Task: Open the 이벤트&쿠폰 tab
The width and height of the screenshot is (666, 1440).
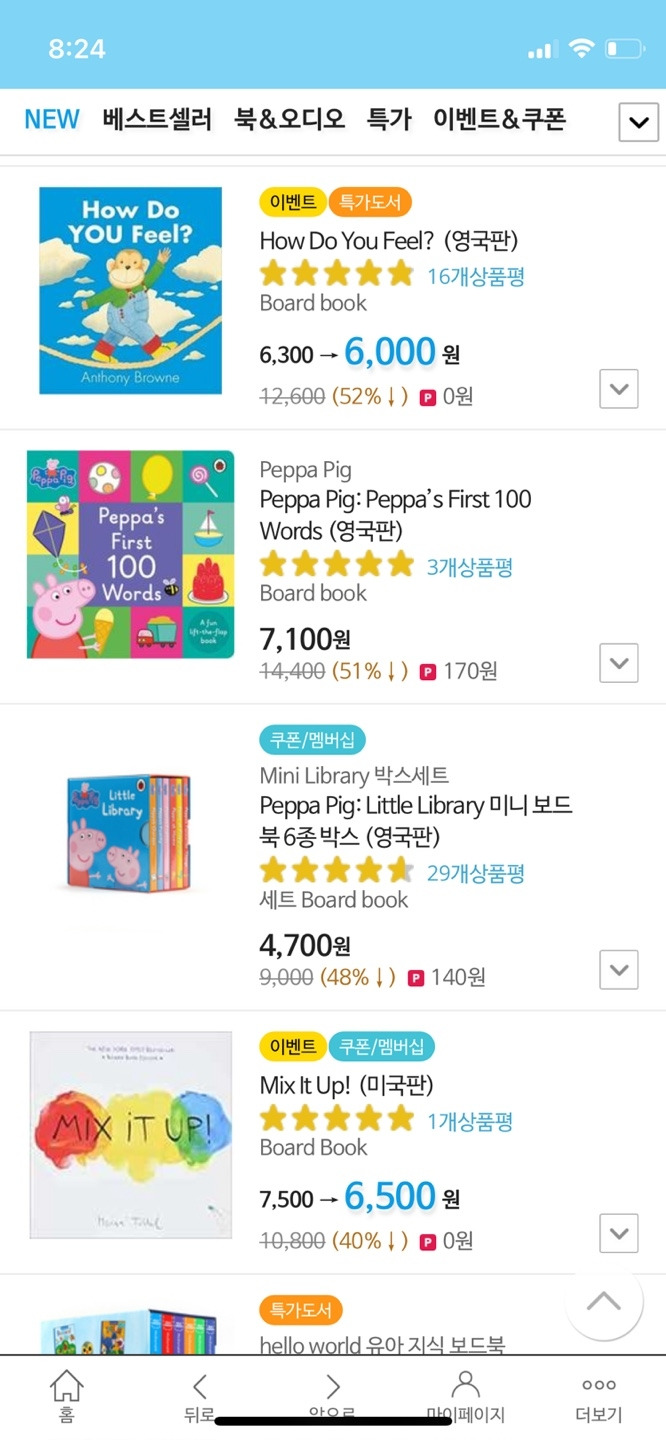Action: [x=499, y=120]
